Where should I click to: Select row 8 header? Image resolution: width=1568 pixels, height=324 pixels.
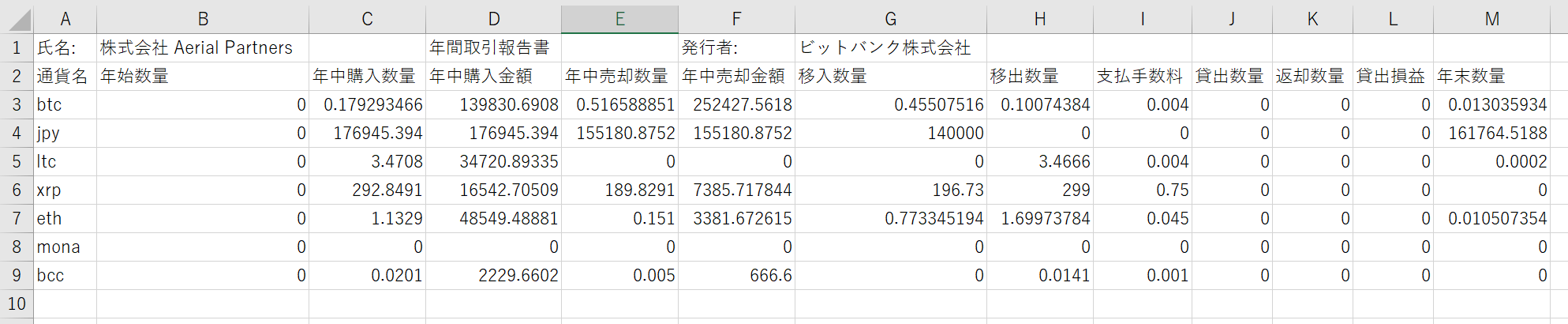tap(17, 247)
